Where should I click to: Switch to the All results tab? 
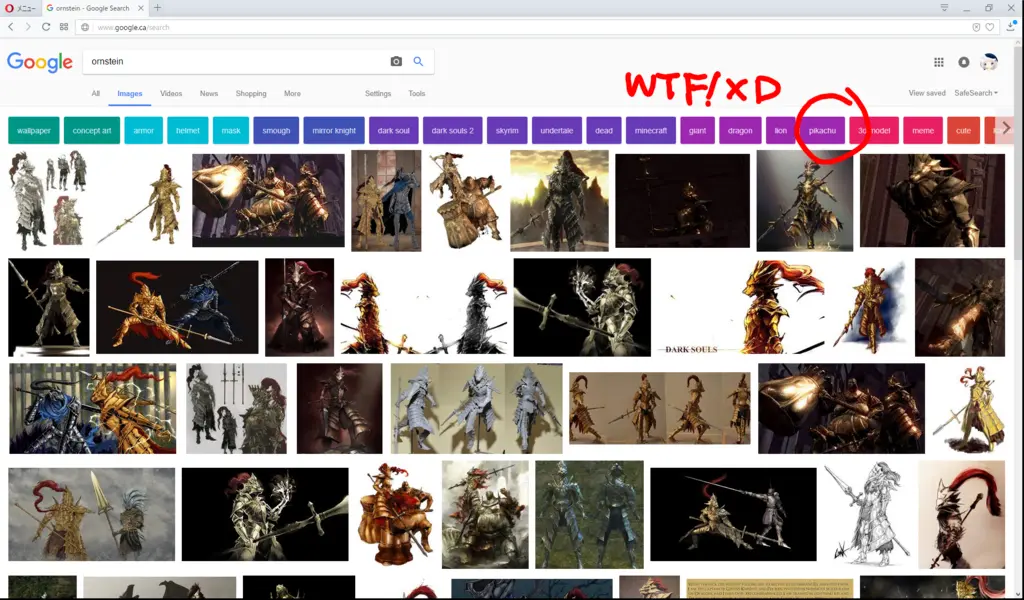coord(95,93)
